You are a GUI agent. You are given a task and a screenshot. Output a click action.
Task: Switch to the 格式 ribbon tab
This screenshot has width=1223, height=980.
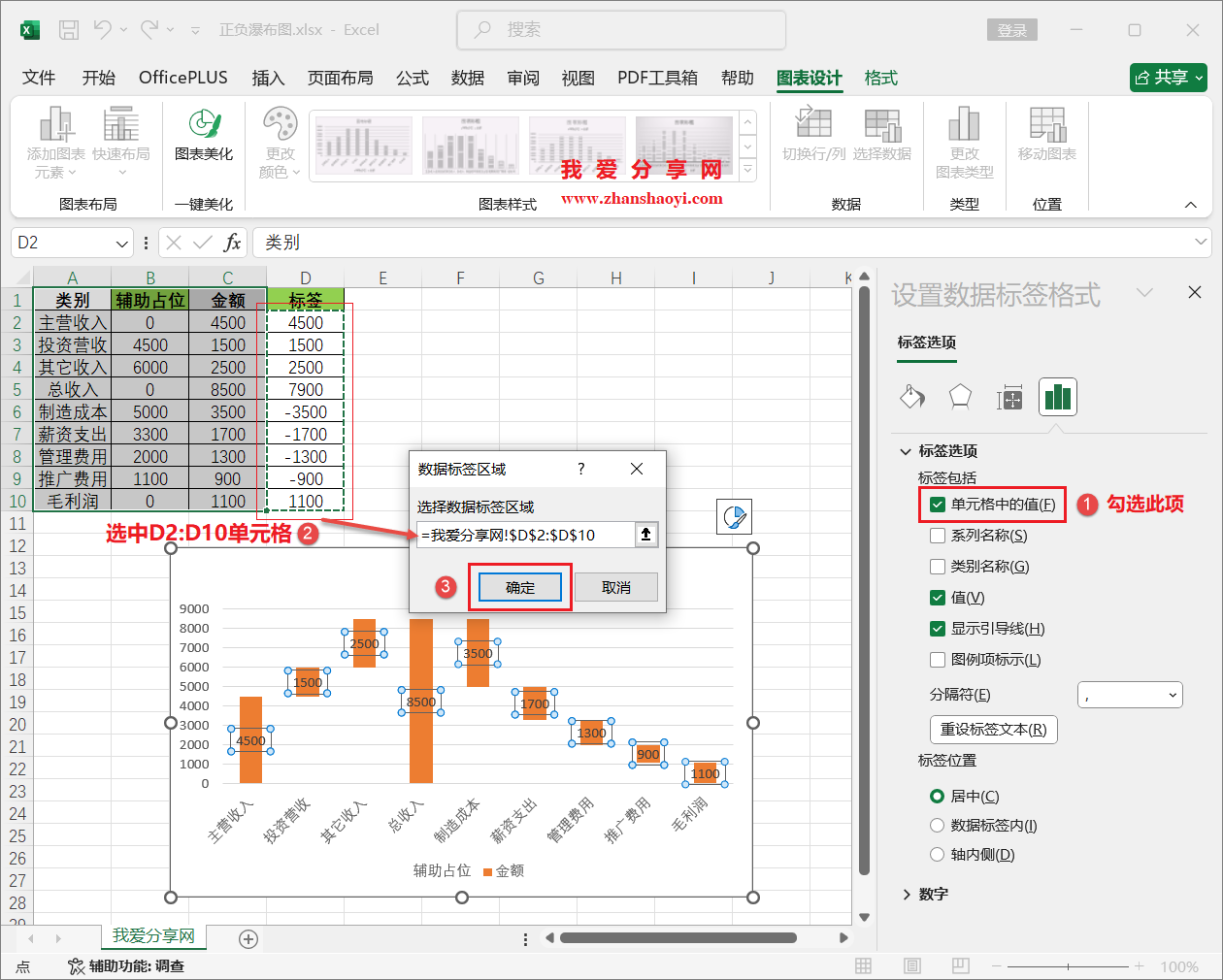tap(879, 78)
